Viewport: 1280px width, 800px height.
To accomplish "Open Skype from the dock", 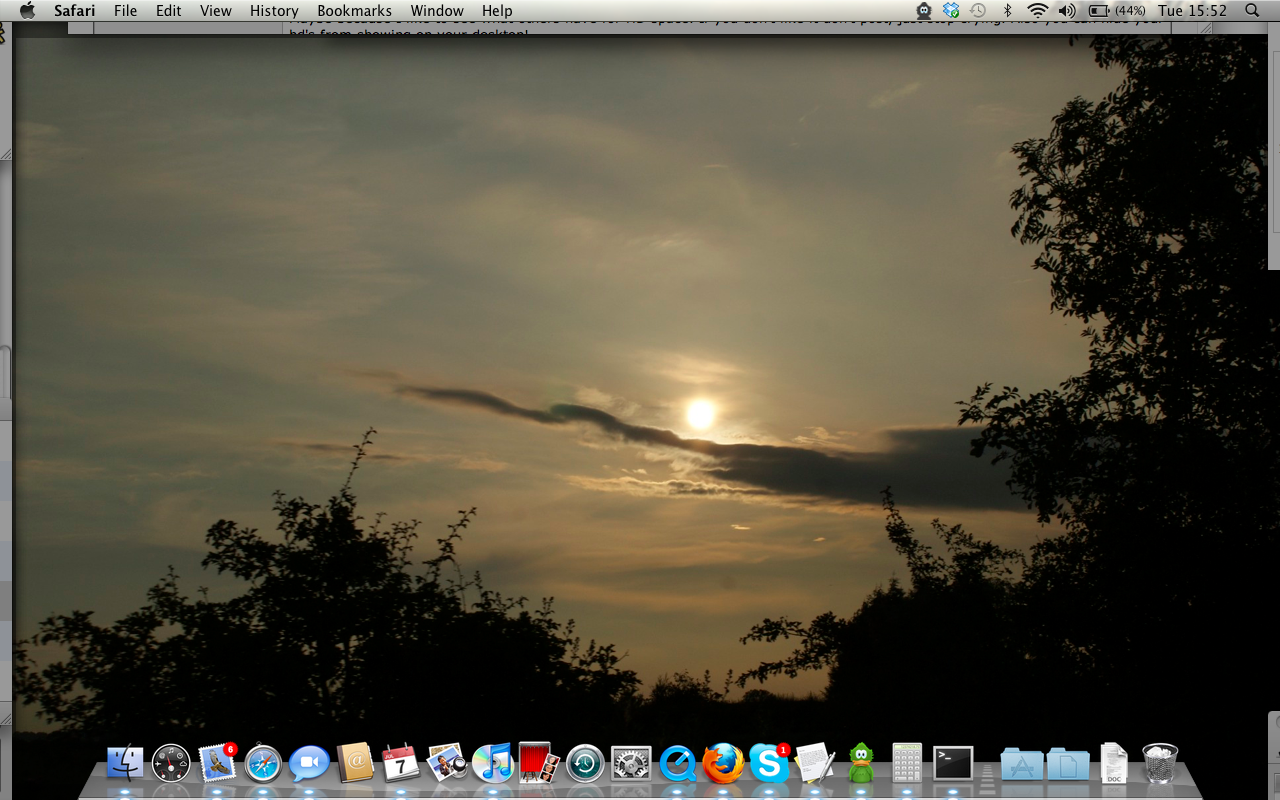I will click(769, 763).
